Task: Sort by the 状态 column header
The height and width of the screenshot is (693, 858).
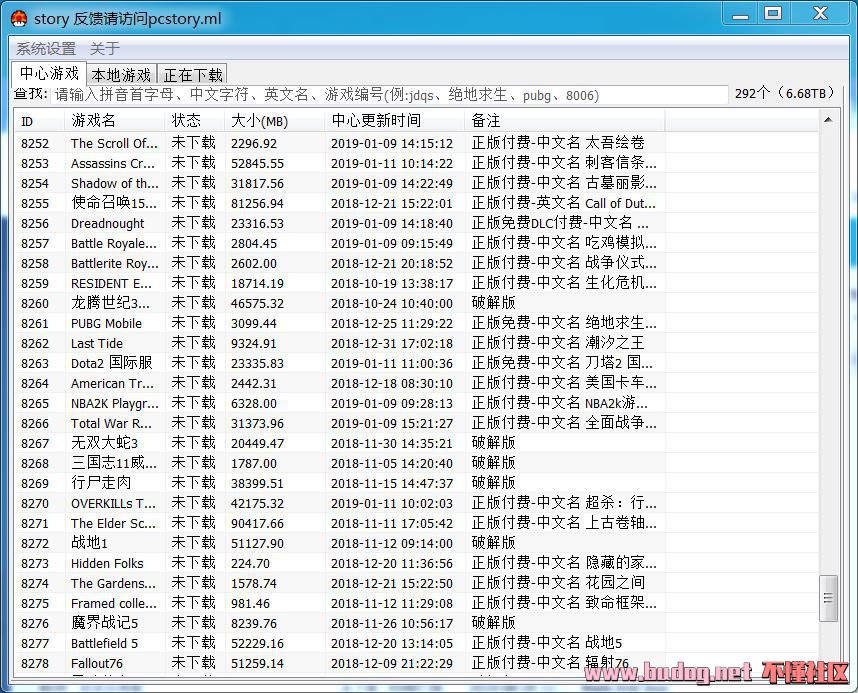Action: pyautogui.click(x=194, y=121)
